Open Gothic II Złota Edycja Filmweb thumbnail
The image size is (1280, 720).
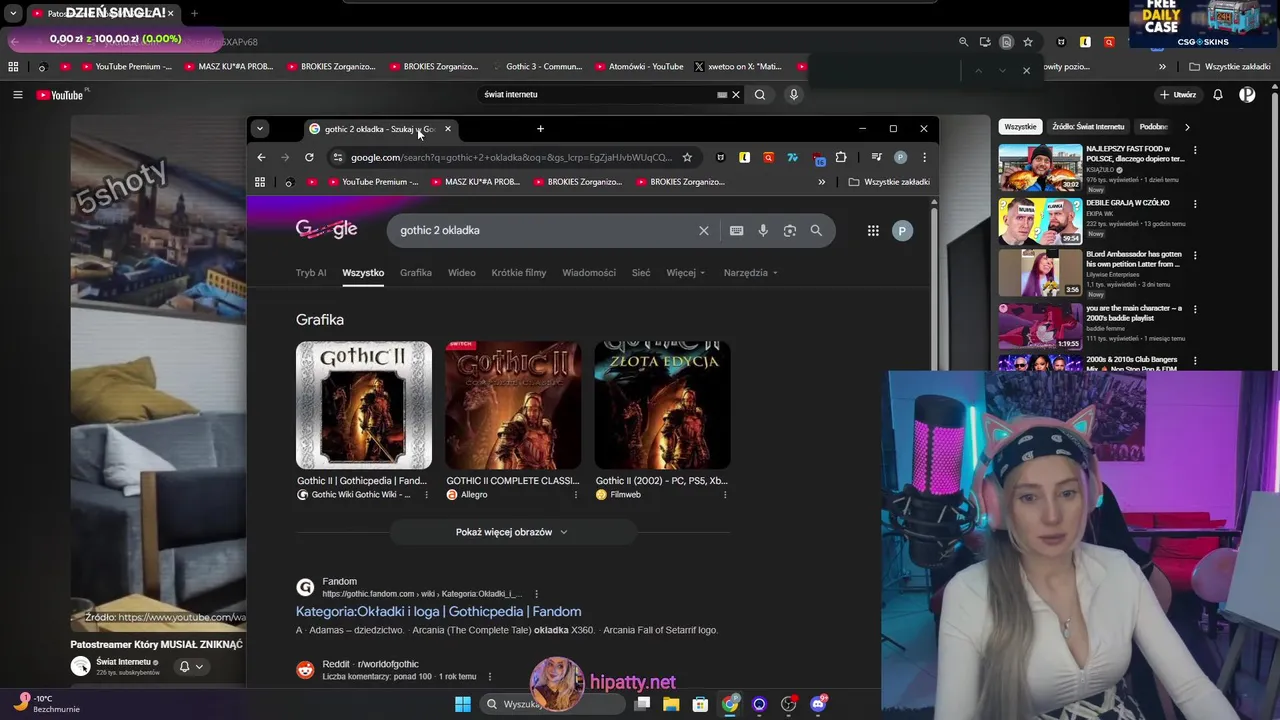pyautogui.click(x=662, y=405)
